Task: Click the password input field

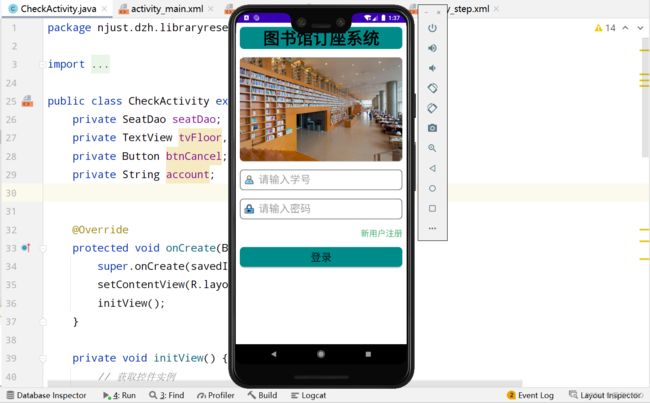Action: 321,209
